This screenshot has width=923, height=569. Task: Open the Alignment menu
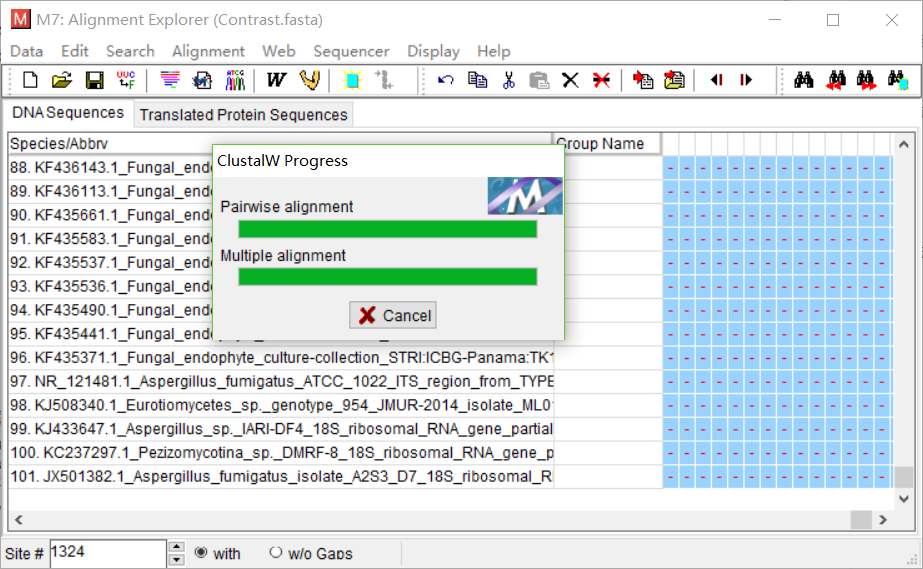click(x=208, y=51)
